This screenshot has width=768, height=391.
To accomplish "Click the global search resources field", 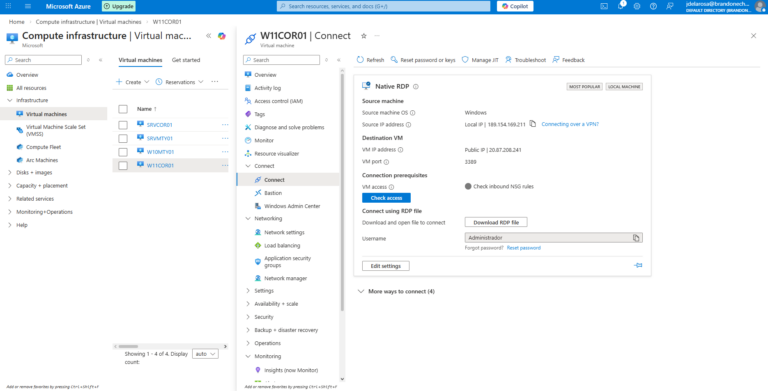I will coord(384,6).
